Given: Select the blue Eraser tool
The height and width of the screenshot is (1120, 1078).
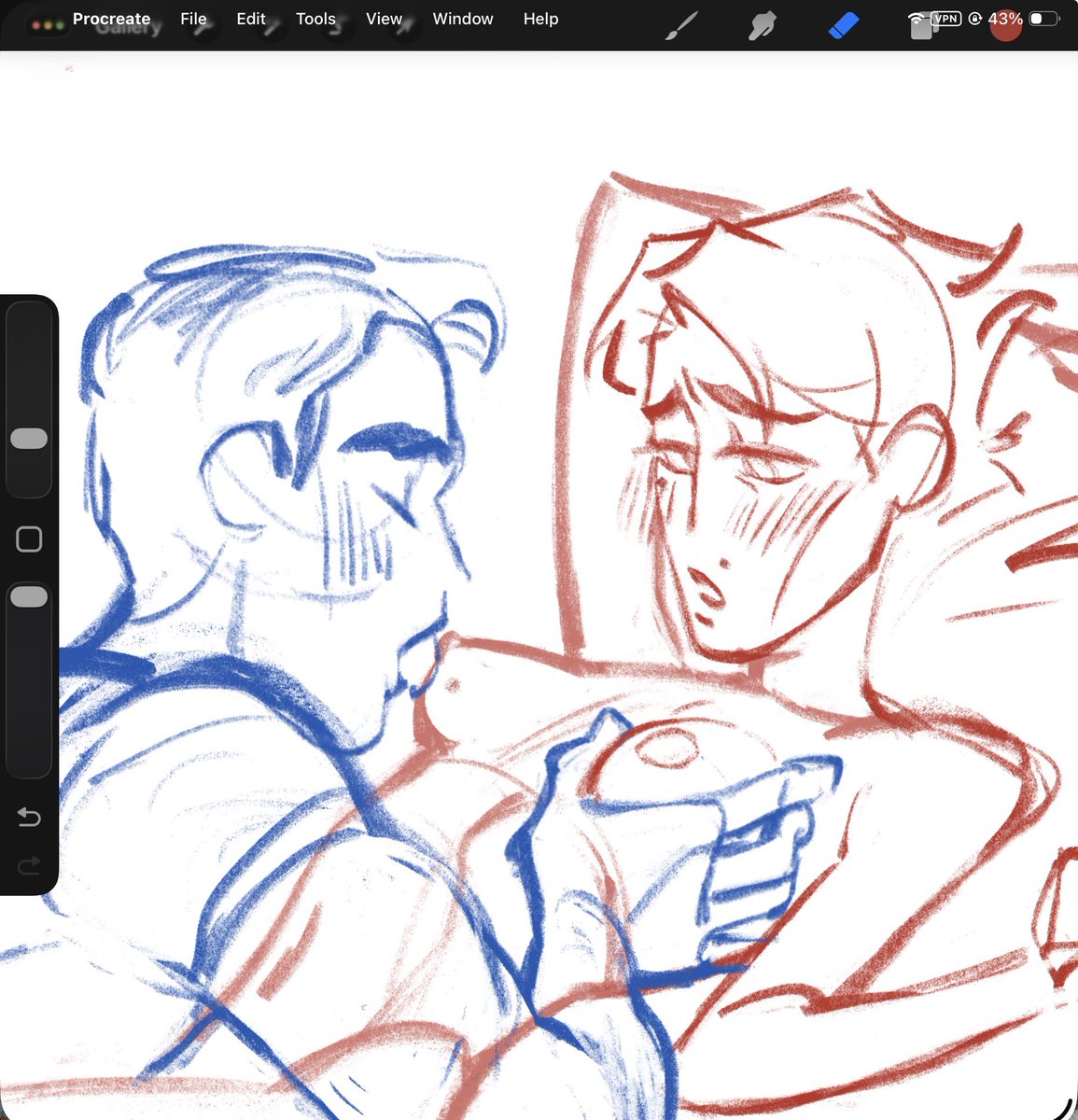Looking at the screenshot, I should point(843,25).
